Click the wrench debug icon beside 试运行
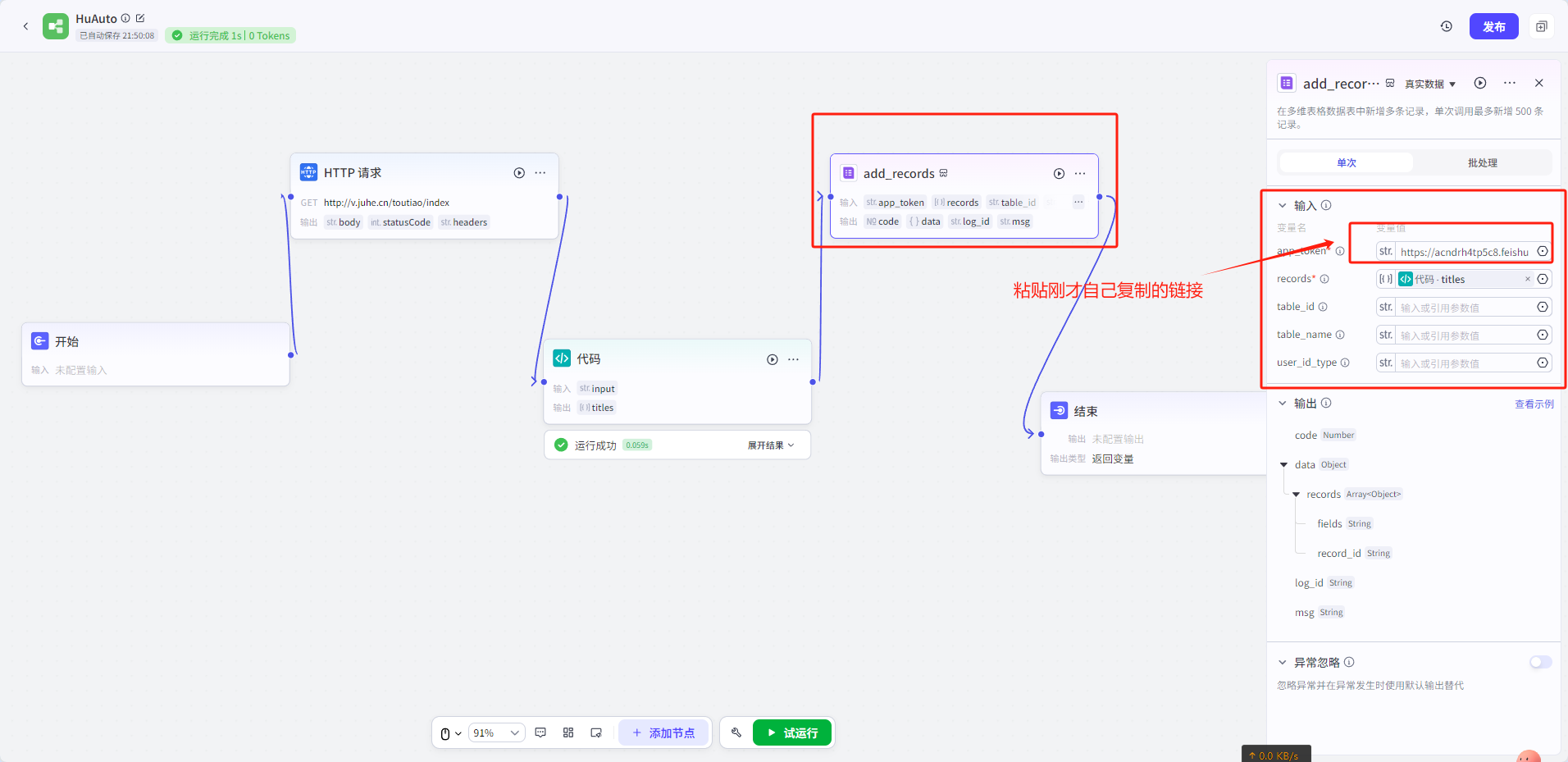This screenshot has height=762, width=1568. click(x=736, y=732)
